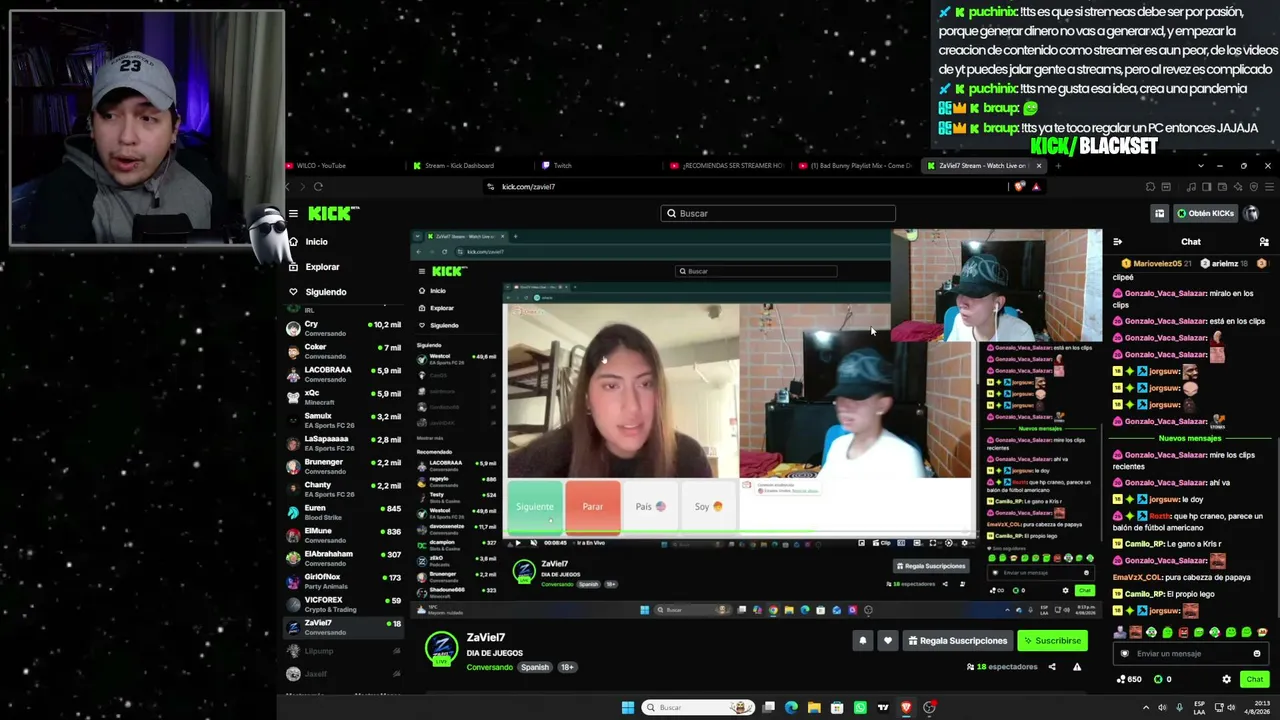Click the Kick logo

point(333,213)
